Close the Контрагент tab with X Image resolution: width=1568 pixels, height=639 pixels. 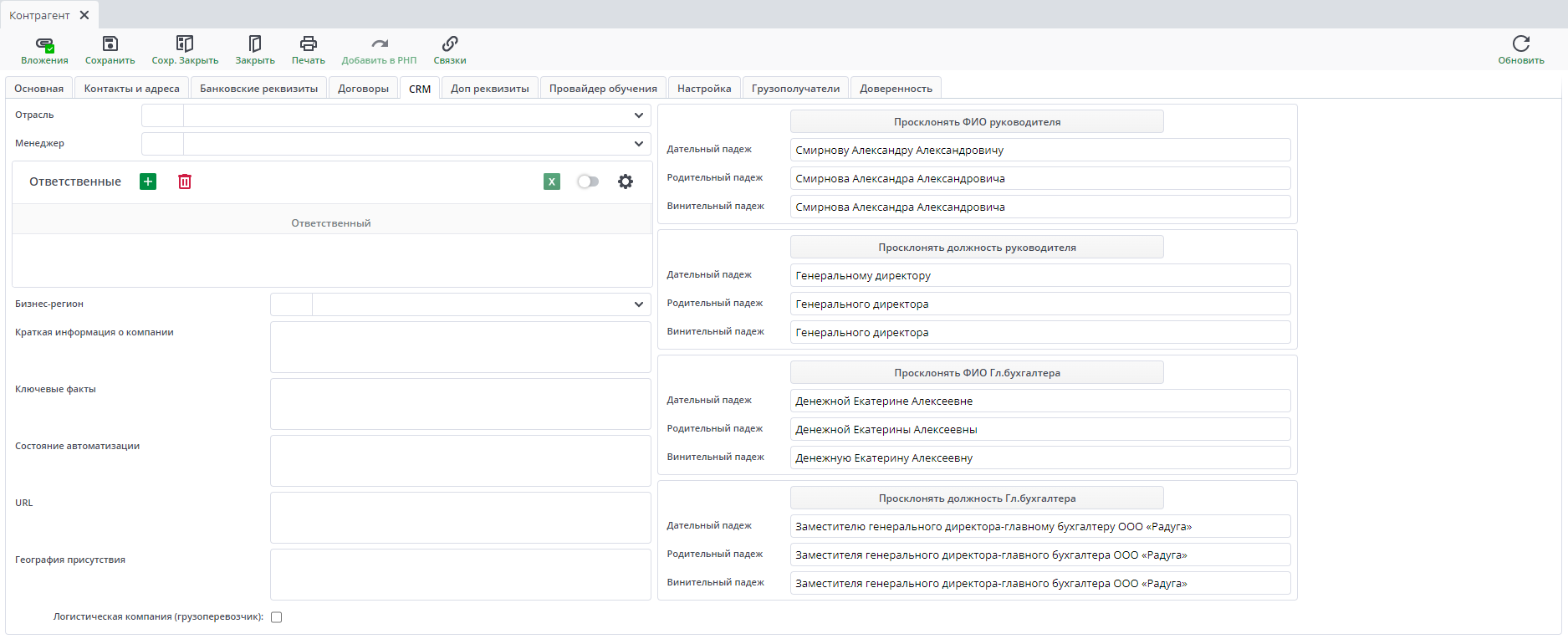tap(84, 15)
